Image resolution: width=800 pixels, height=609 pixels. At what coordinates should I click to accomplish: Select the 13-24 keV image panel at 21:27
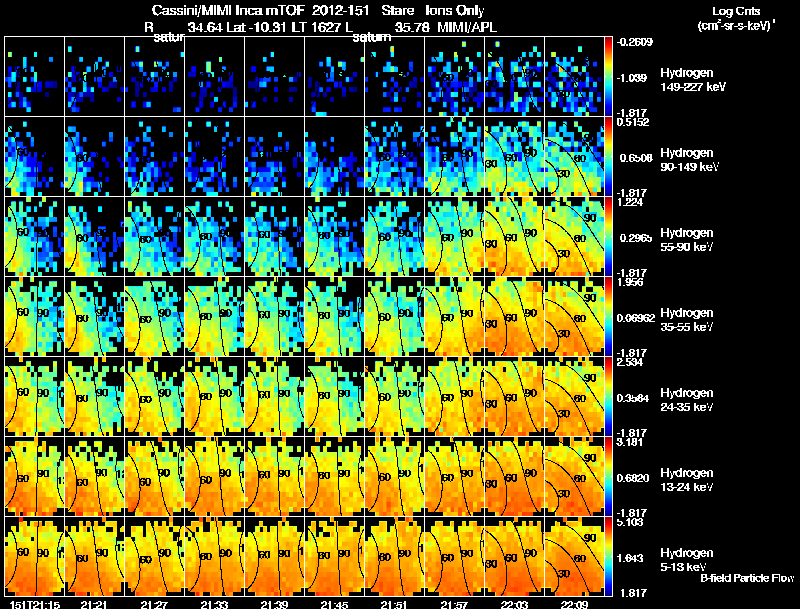(155, 476)
